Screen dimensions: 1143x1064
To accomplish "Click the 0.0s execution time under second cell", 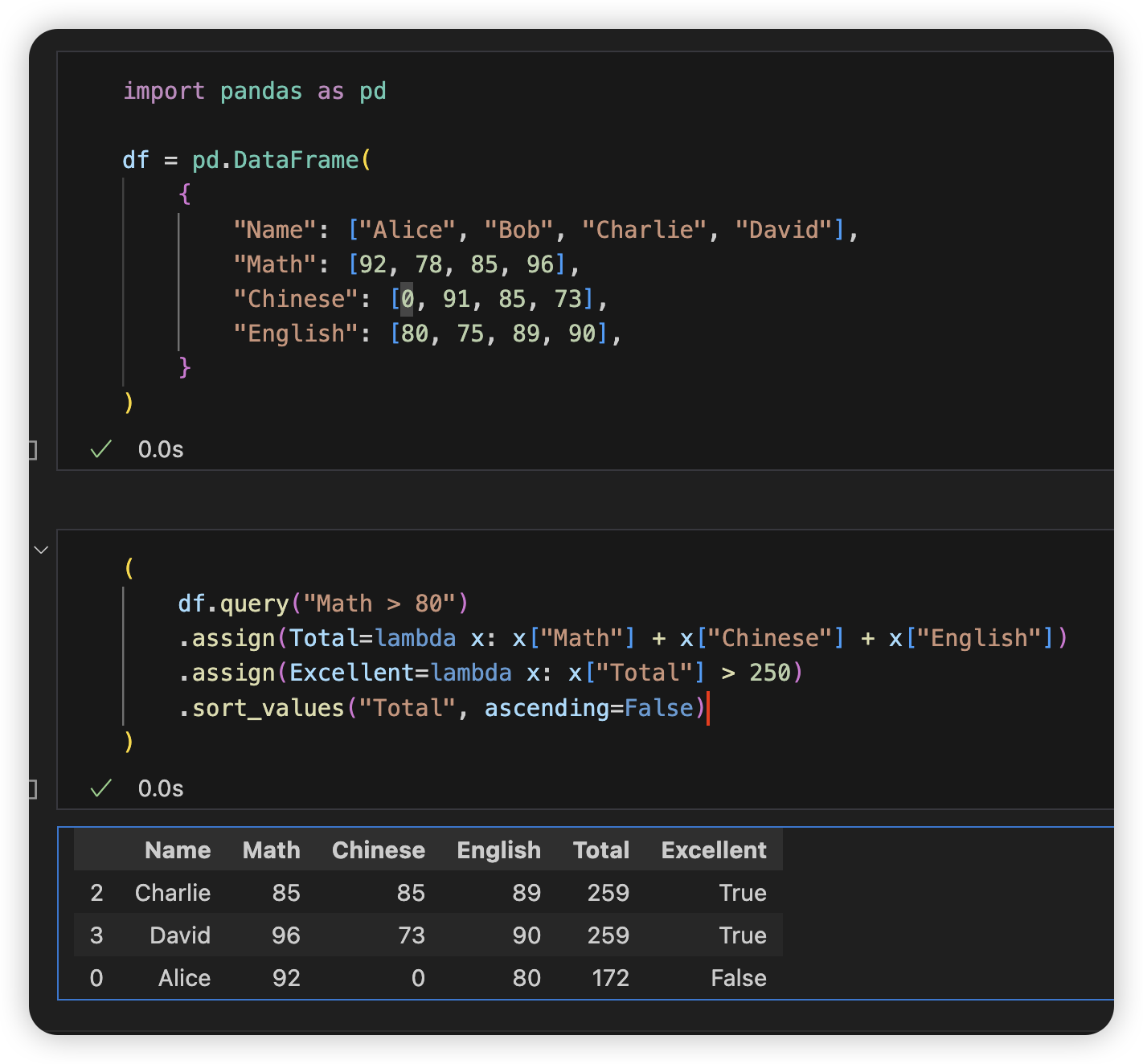I will pyautogui.click(x=161, y=788).
